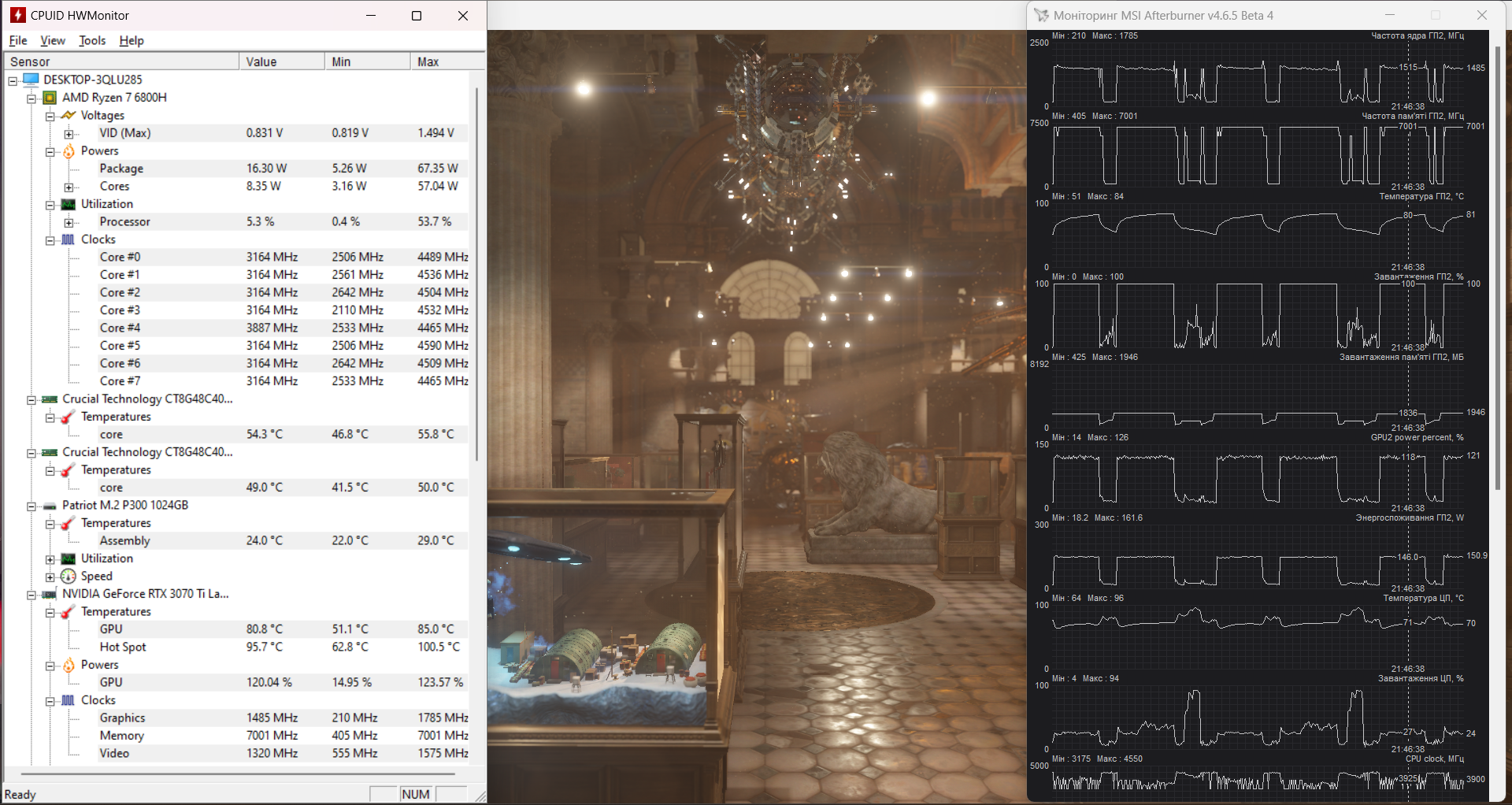Collapse the AMD Ryzen 7 6800H node
This screenshot has height=805, width=1512.
[x=31, y=98]
